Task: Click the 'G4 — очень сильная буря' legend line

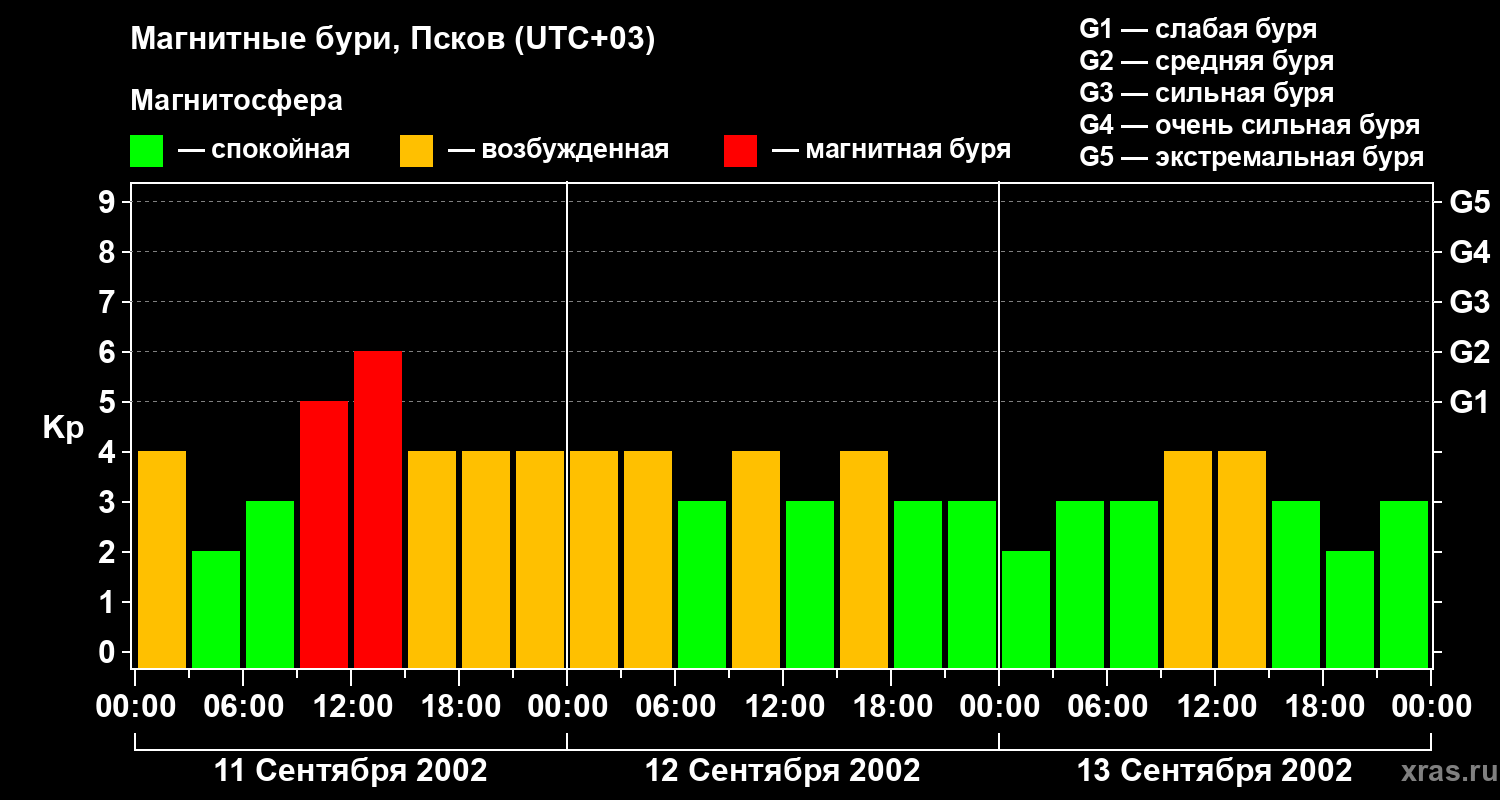Action: pyautogui.click(x=1249, y=125)
